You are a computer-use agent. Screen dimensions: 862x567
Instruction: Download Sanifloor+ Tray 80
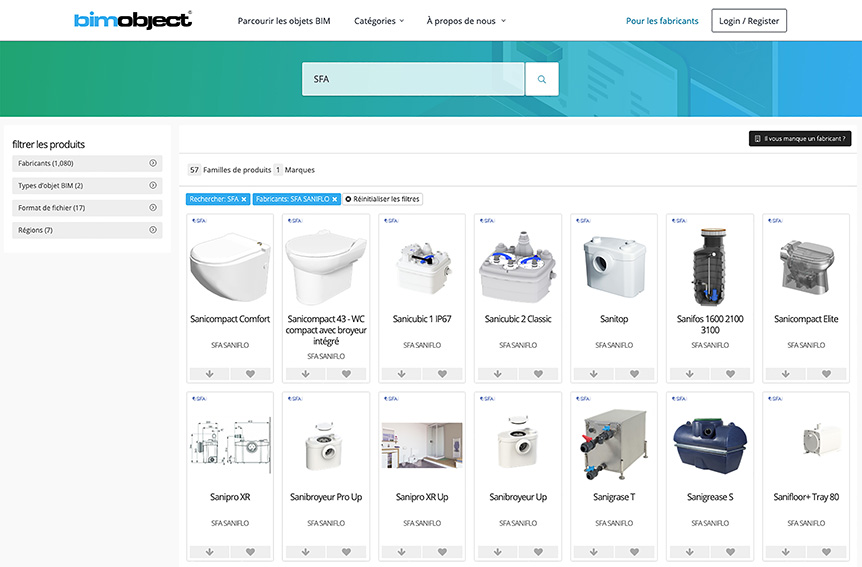pyautogui.click(x=786, y=552)
